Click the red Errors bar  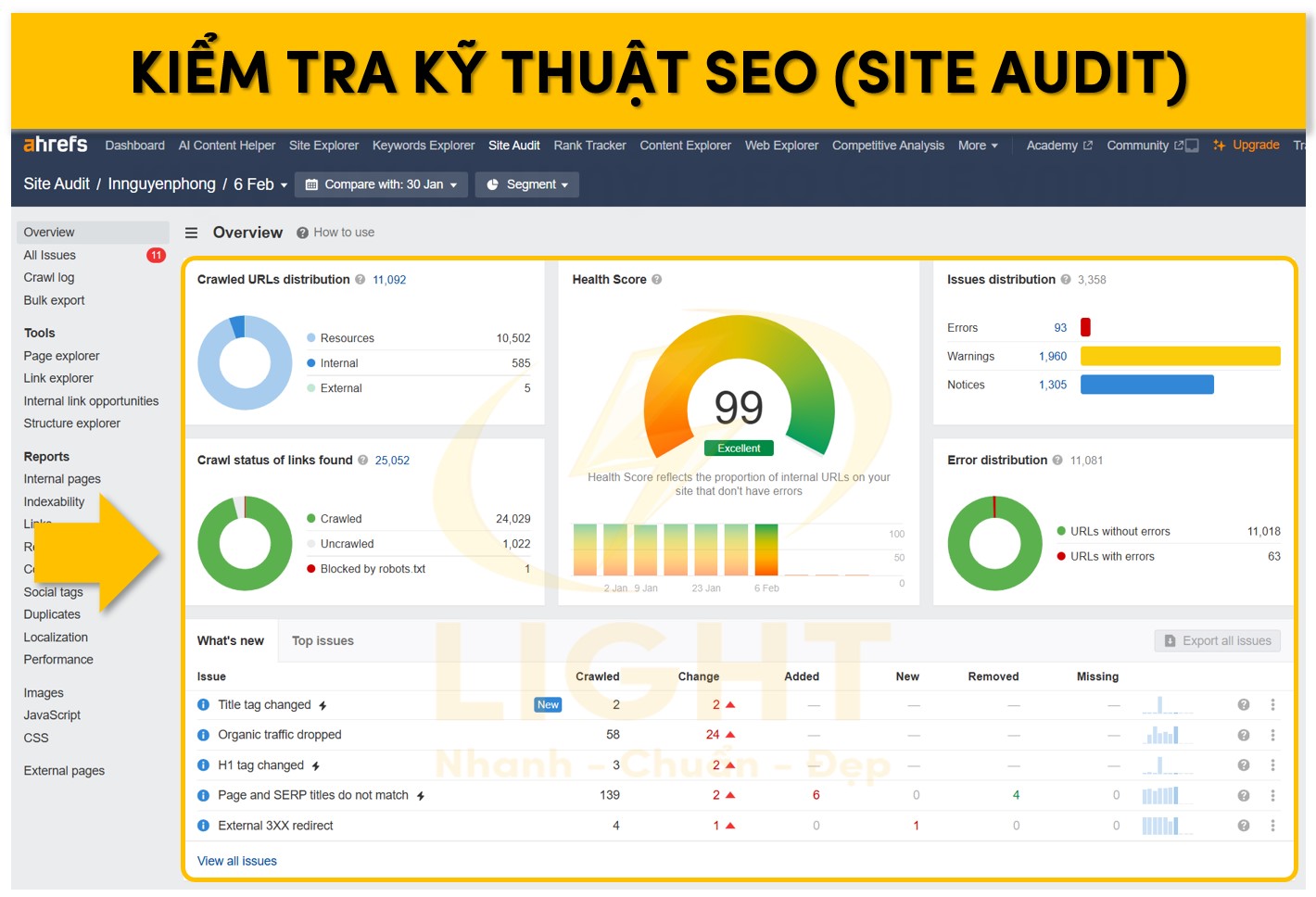(x=1085, y=327)
